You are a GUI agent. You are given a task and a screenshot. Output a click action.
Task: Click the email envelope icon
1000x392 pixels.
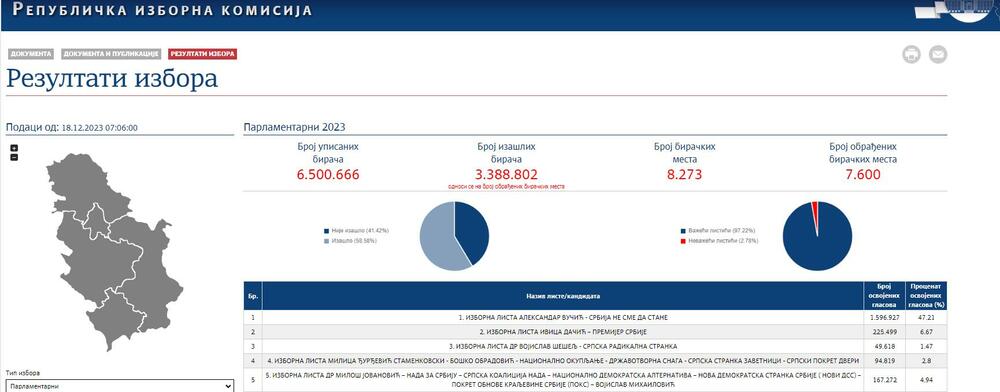(x=938, y=55)
